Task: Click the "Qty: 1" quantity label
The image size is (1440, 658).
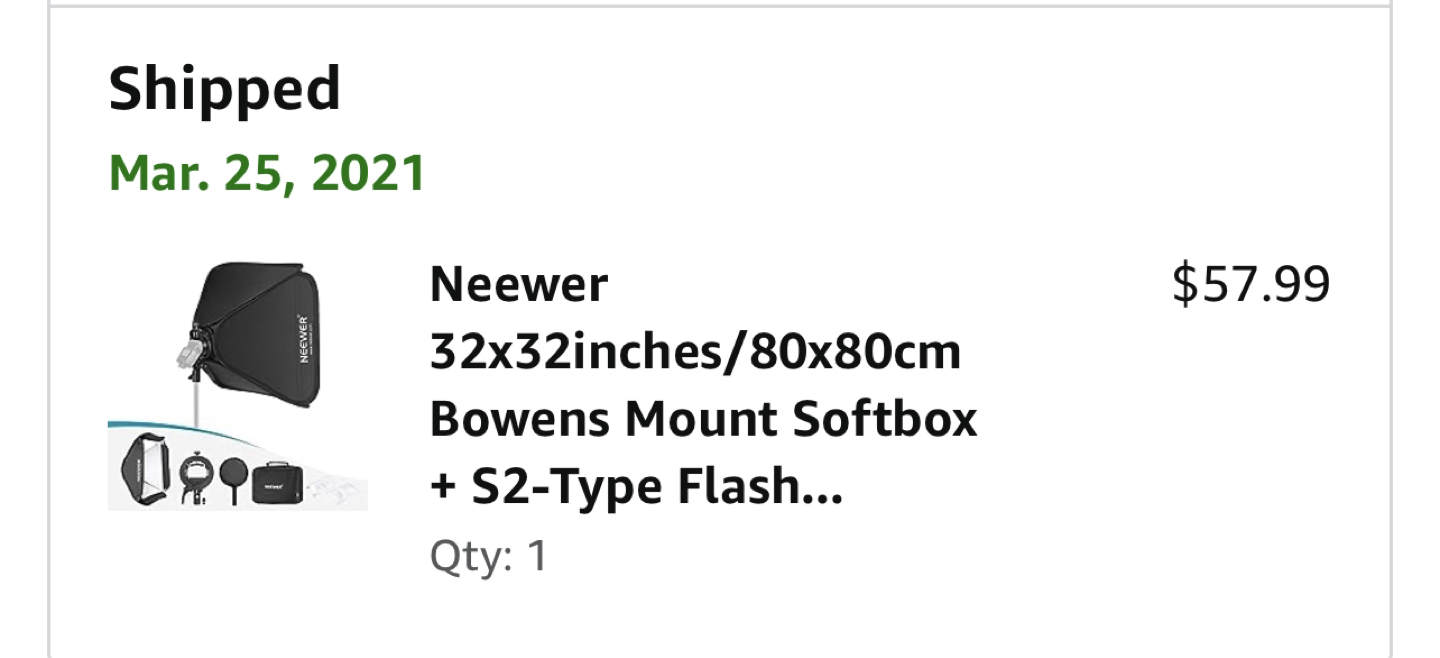Action: click(x=488, y=556)
